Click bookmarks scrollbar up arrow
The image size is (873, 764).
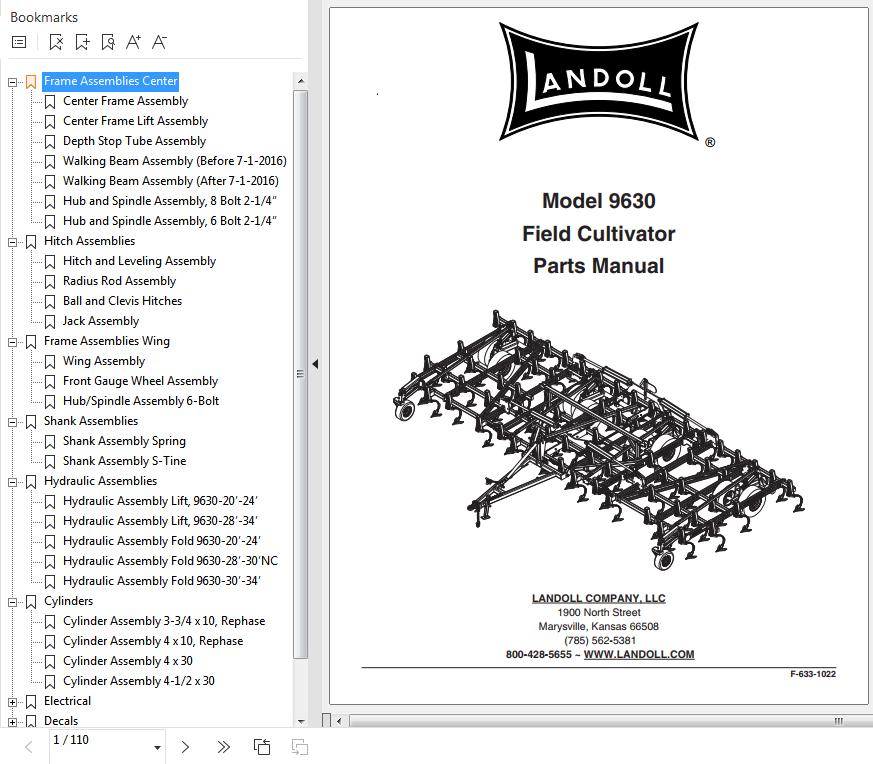coord(301,81)
